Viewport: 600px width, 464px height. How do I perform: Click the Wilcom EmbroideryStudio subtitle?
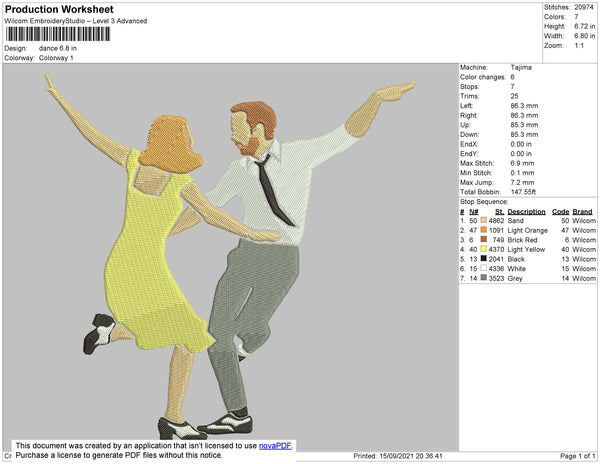pos(76,21)
